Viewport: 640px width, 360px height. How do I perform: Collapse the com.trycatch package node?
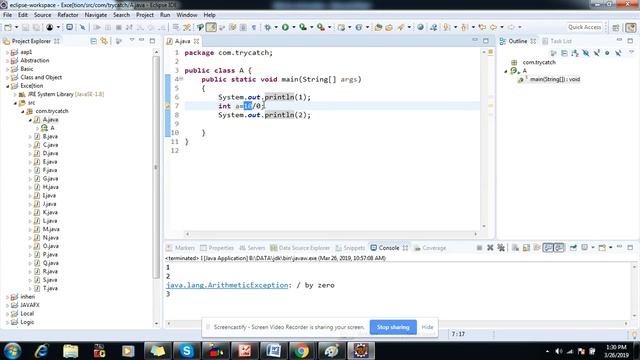(23, 111)
